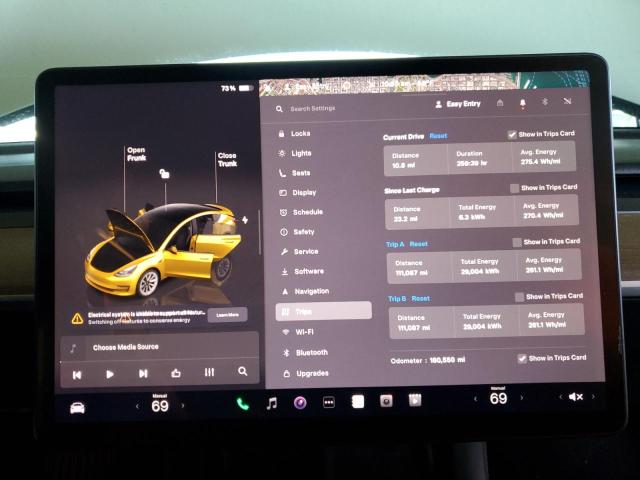
Task: Increase passenger temperature with right arrow
Action: pyautogui.click(x=521, y=398)
